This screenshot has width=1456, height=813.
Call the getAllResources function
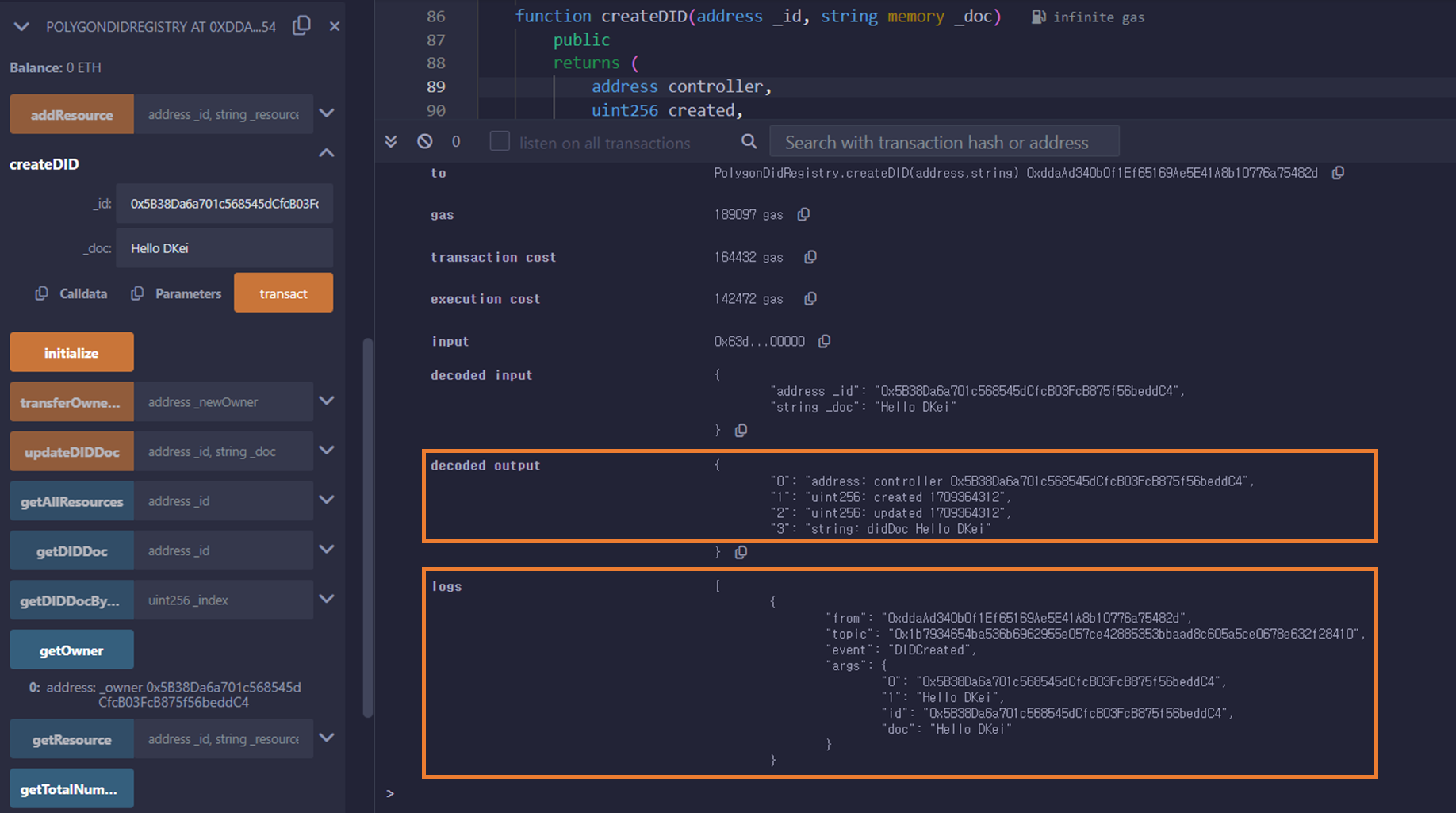[72, 501]
